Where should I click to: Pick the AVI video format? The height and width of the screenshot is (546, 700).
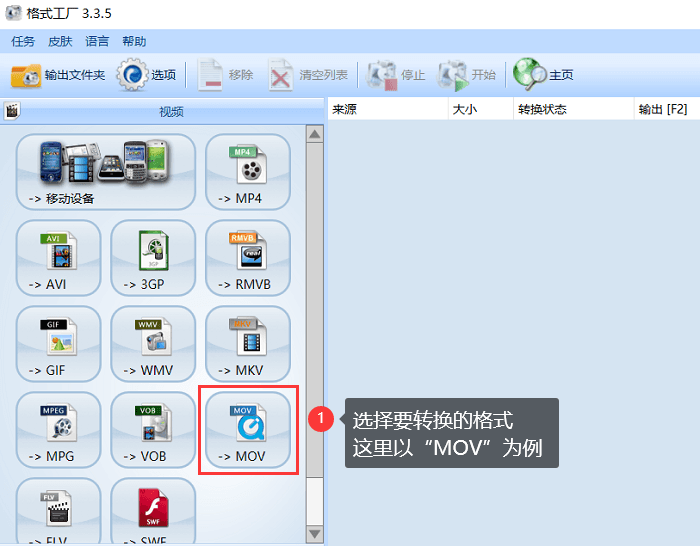tap(58, 258)
